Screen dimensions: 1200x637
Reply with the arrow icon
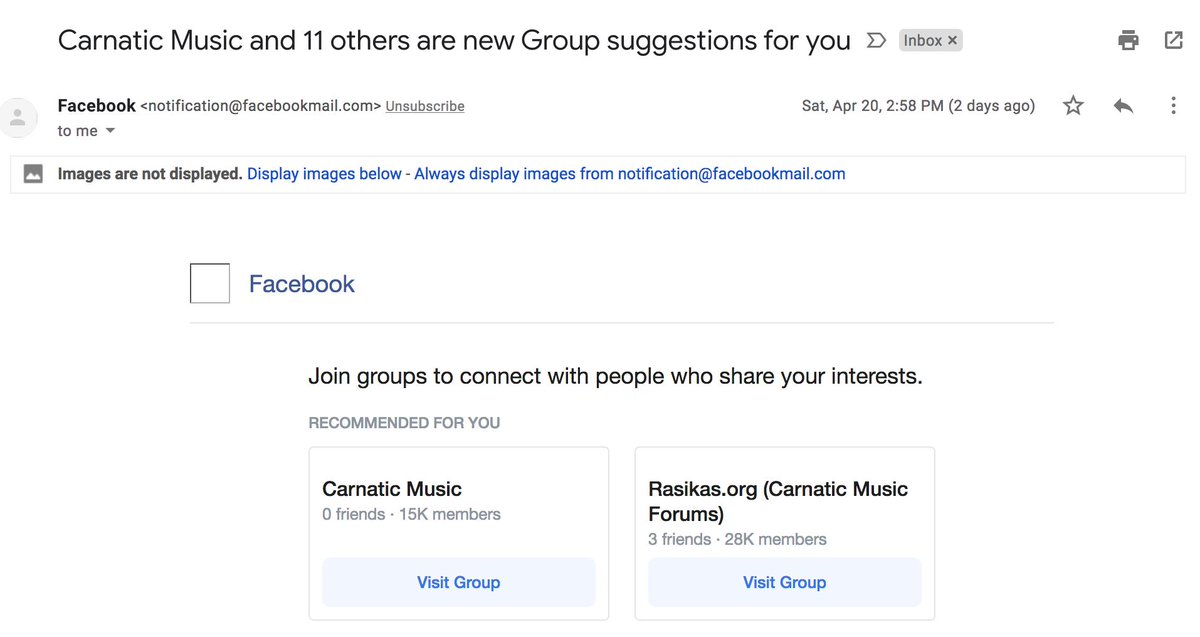point(1123,106)
